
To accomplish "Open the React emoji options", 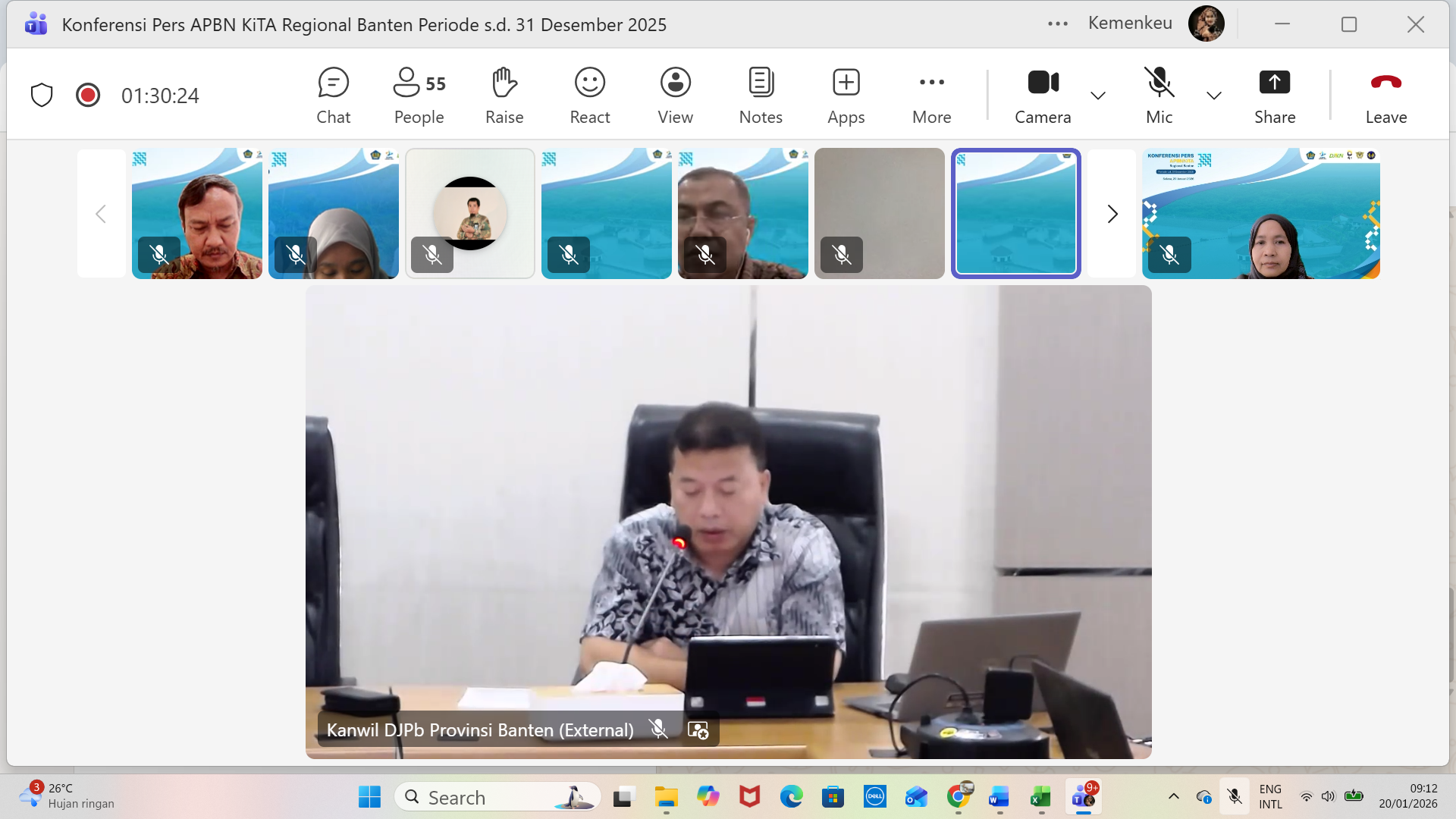I will (589, 96).
